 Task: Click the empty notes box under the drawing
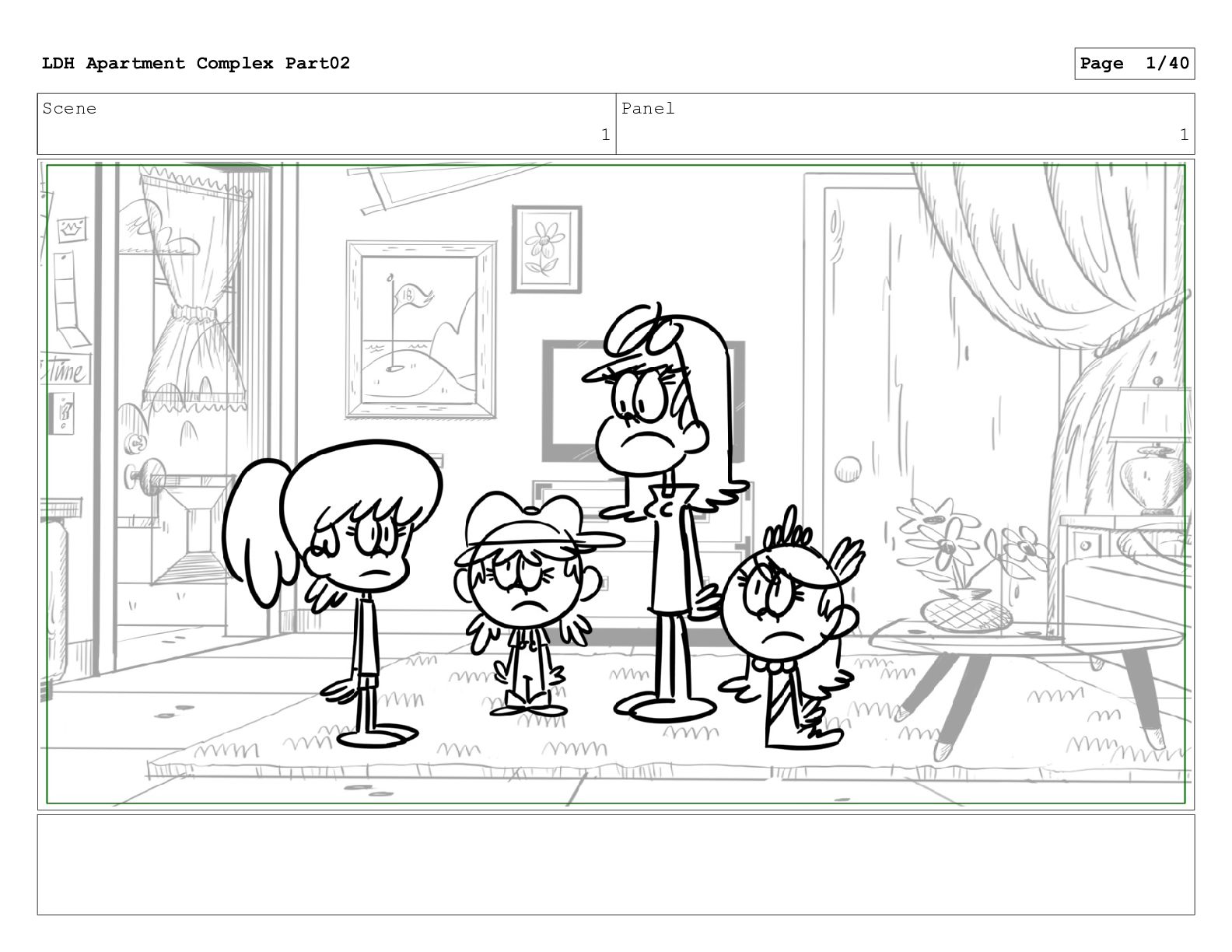[616, 865]
